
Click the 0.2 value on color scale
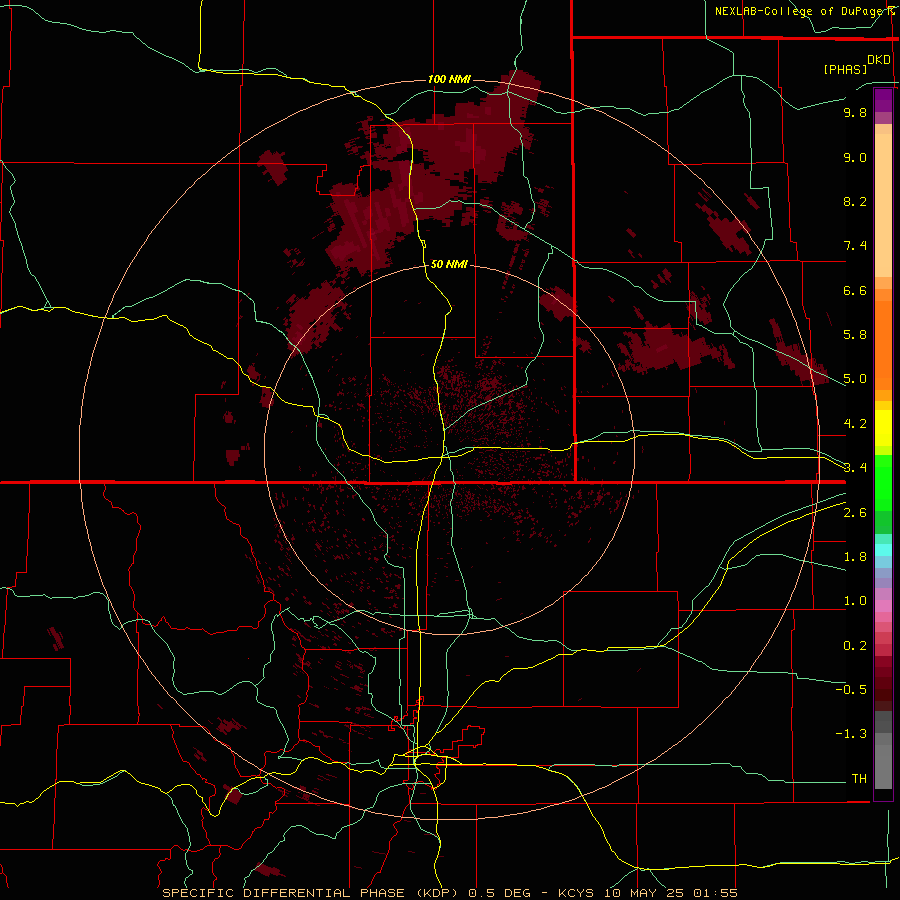[855, 646]
